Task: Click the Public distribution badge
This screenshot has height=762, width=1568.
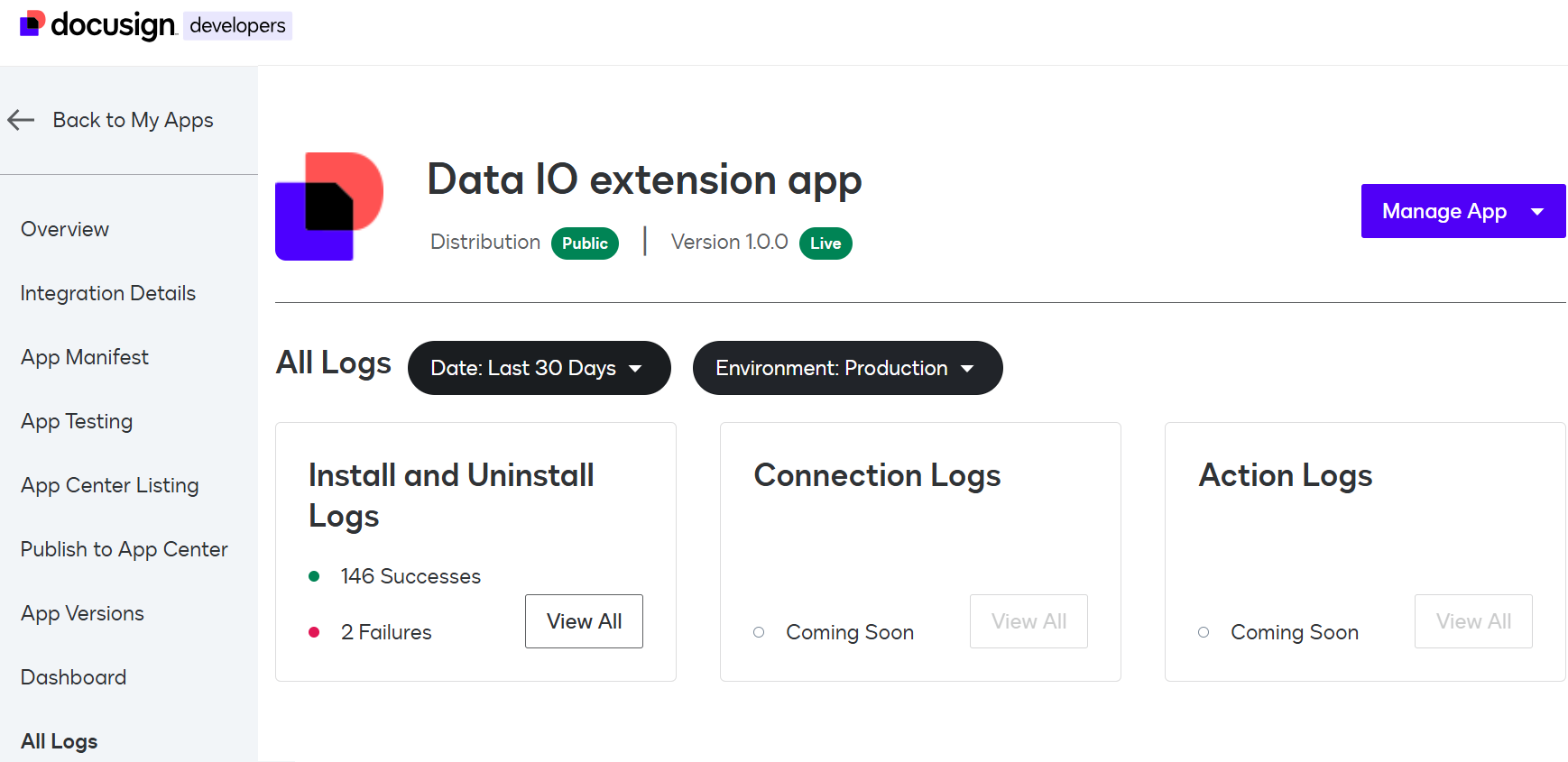Action: 586,243
